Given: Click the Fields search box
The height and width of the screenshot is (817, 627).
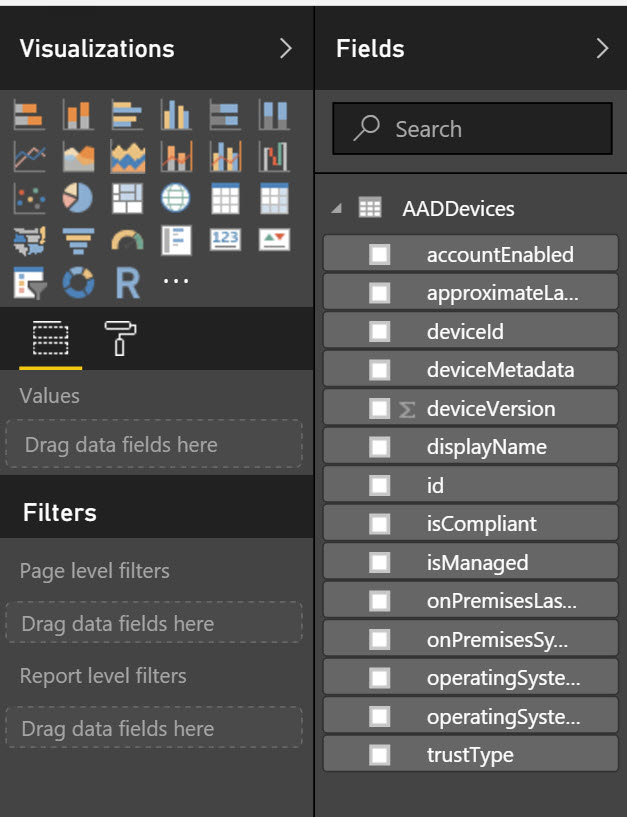Looking at the screenshot, I should (x=472, y=129).
